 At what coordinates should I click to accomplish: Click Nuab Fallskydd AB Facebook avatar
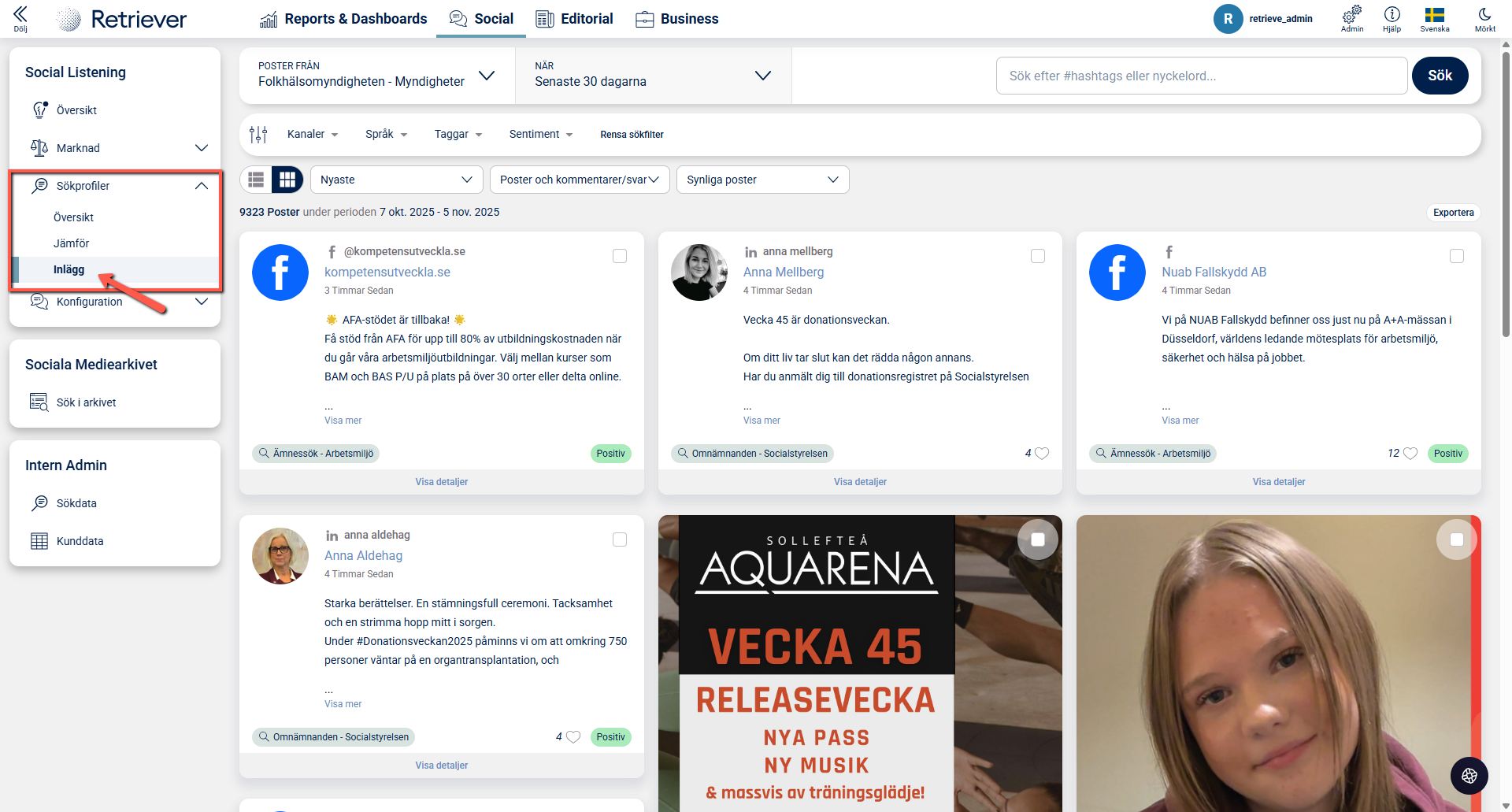tap(1117, 273)
